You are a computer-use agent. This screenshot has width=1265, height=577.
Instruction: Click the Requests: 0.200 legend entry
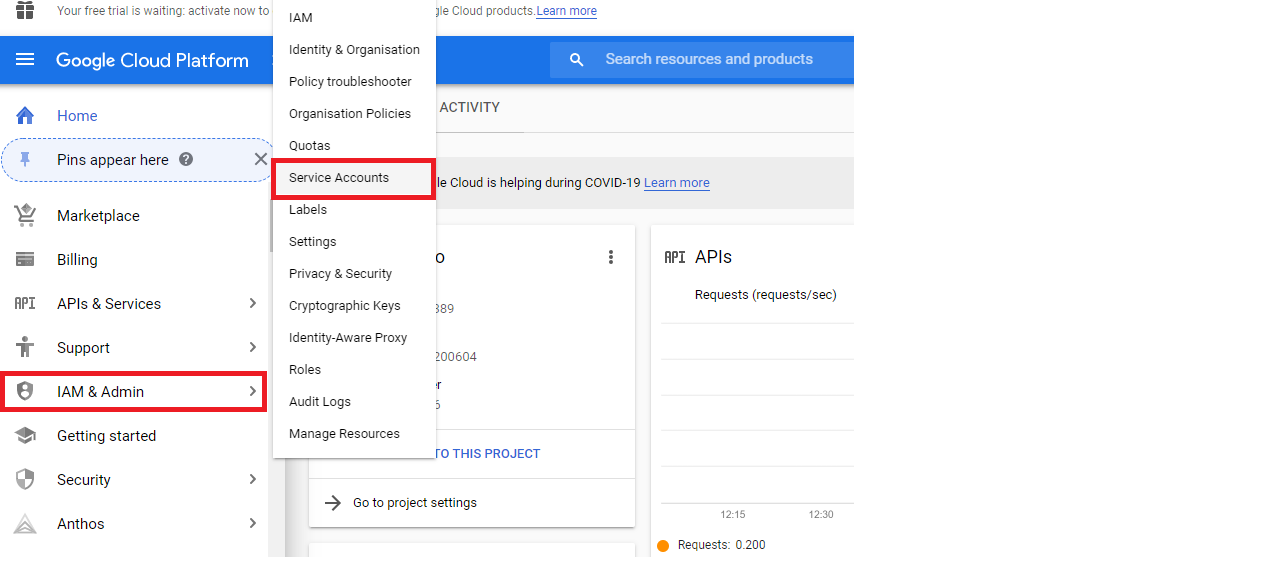coord(712,545)
